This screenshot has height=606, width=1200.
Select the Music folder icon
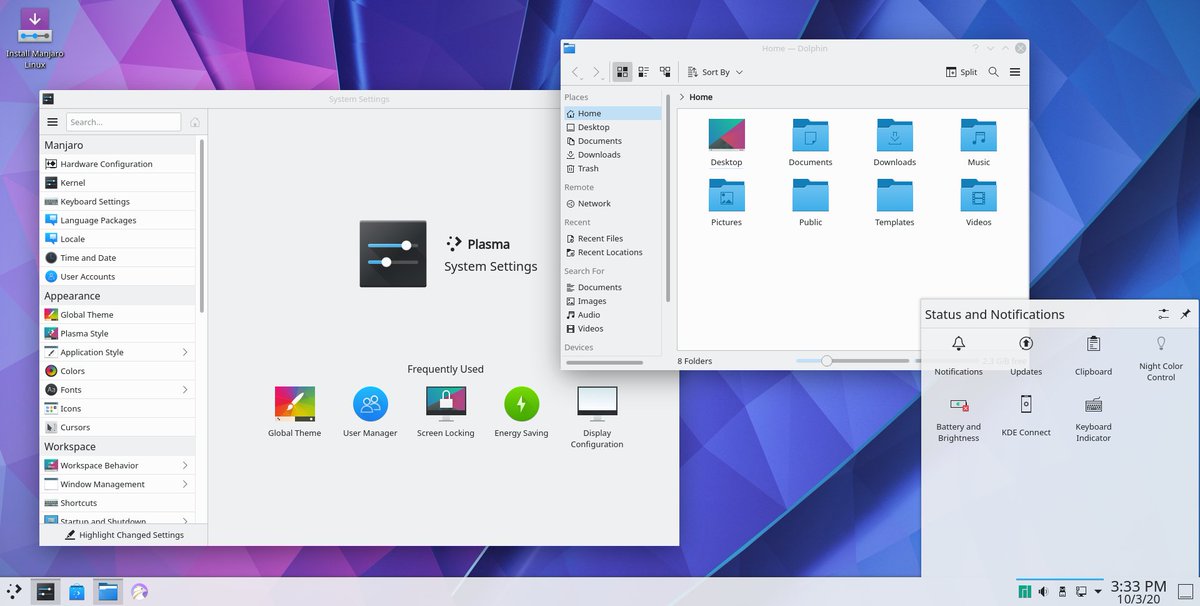(979, 136)
